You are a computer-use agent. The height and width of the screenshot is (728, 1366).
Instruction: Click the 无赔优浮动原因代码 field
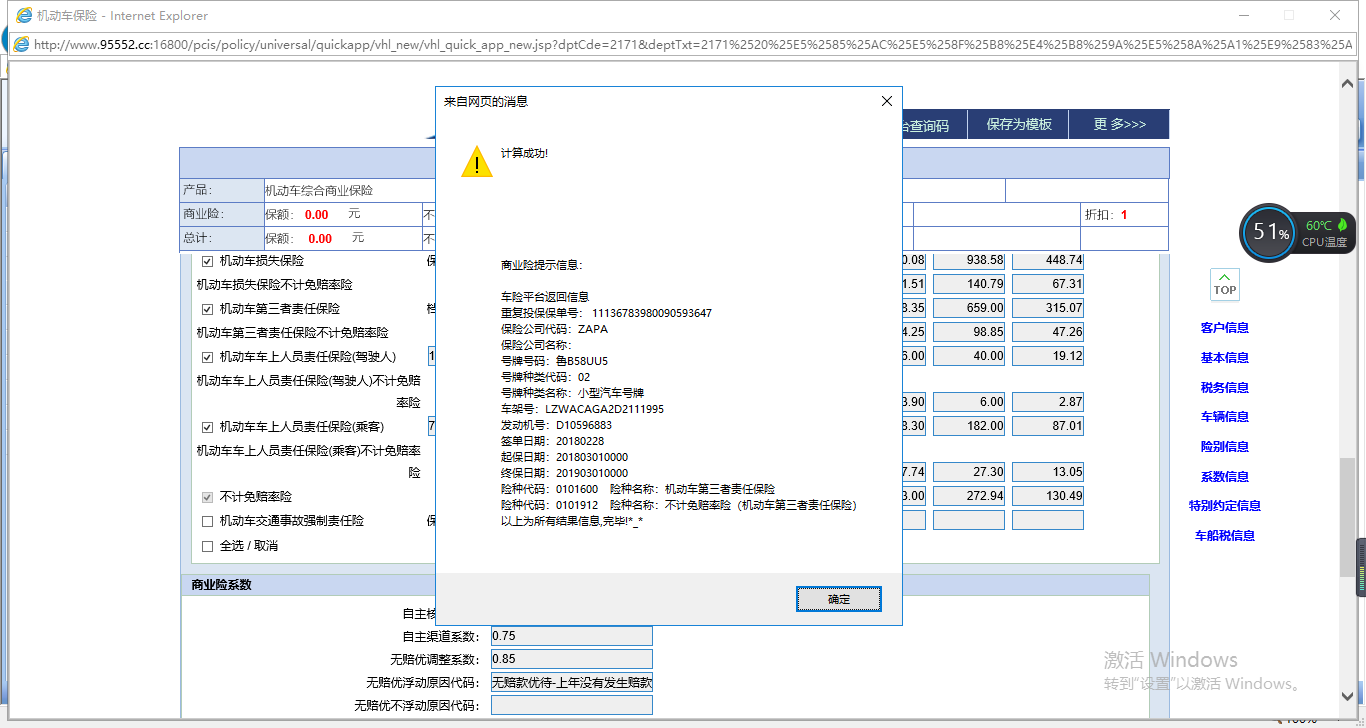(x=571, y=683)
